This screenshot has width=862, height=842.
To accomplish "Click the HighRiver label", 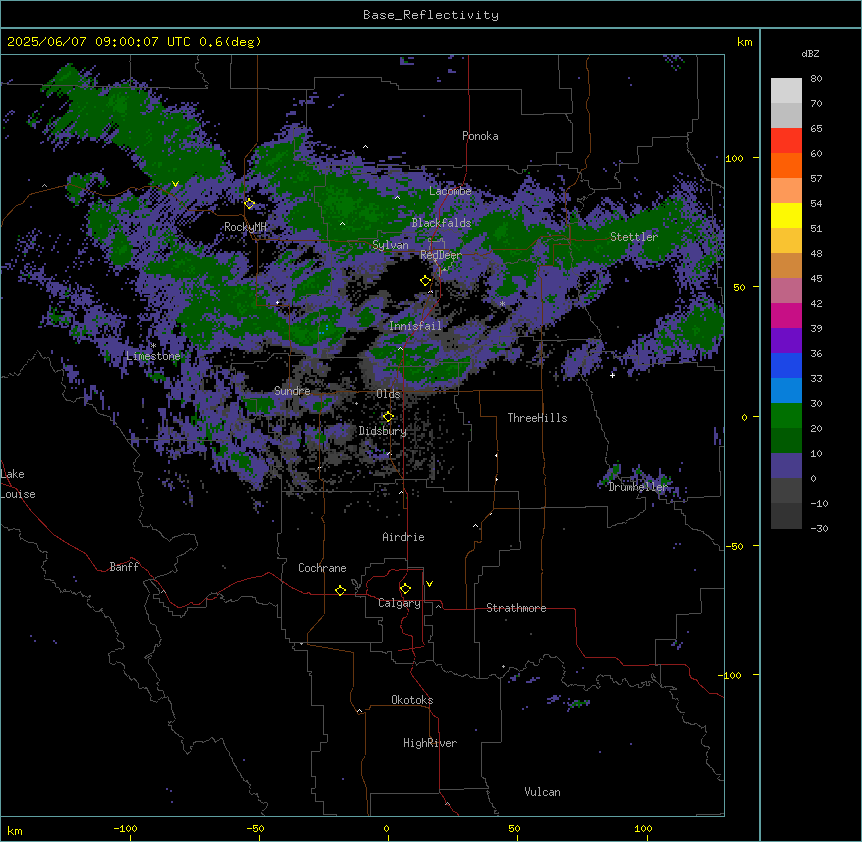I will [x=430, y=743].
